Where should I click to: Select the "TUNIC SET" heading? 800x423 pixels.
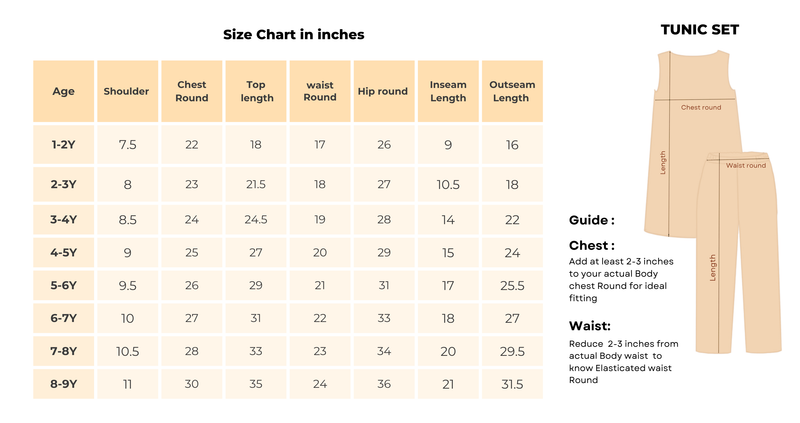pyautogui.click(x=699, y=30)
